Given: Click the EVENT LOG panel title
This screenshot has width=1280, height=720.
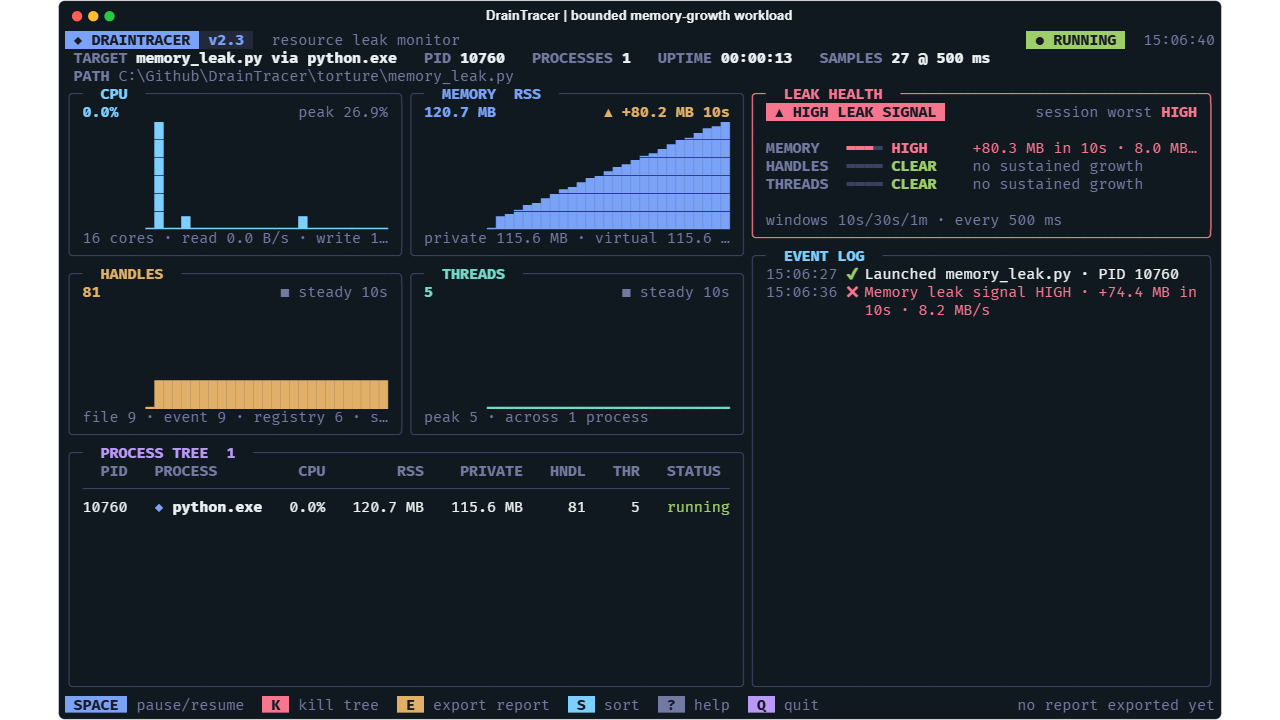Looking at the screenshot, I should [824, 256].
